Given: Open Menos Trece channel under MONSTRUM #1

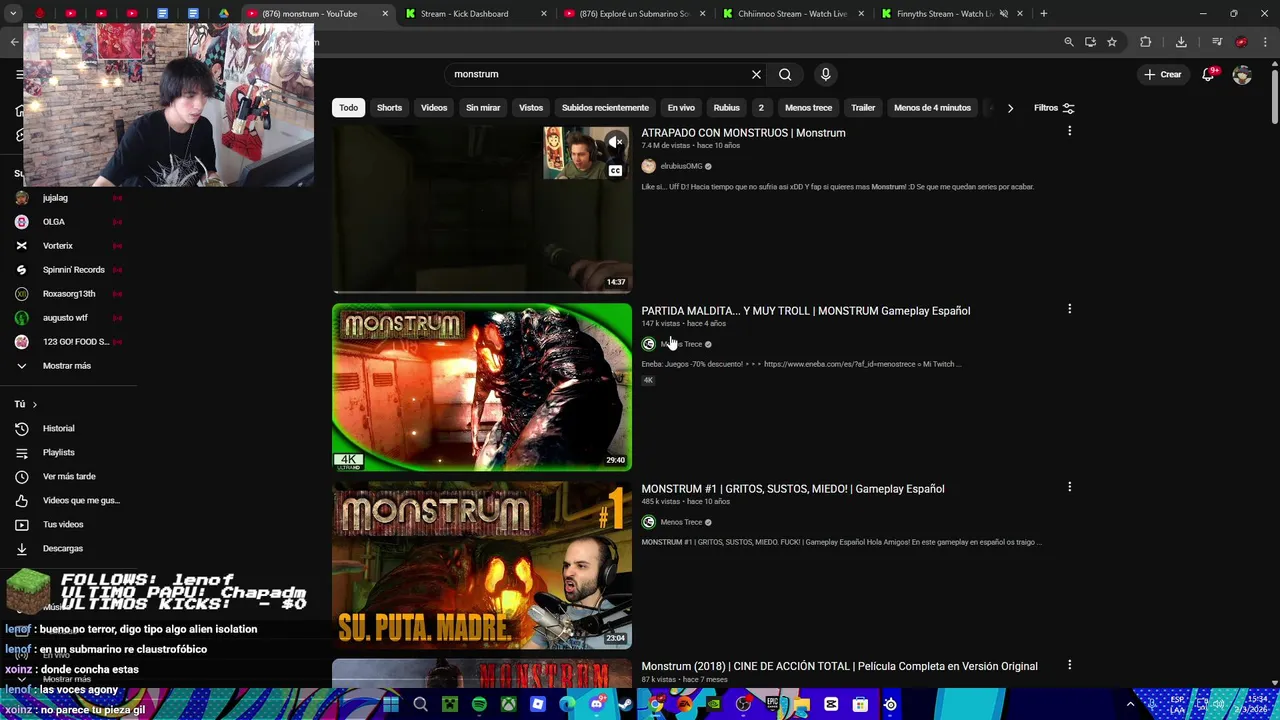Looking at the screenshot, I should 681,522.
